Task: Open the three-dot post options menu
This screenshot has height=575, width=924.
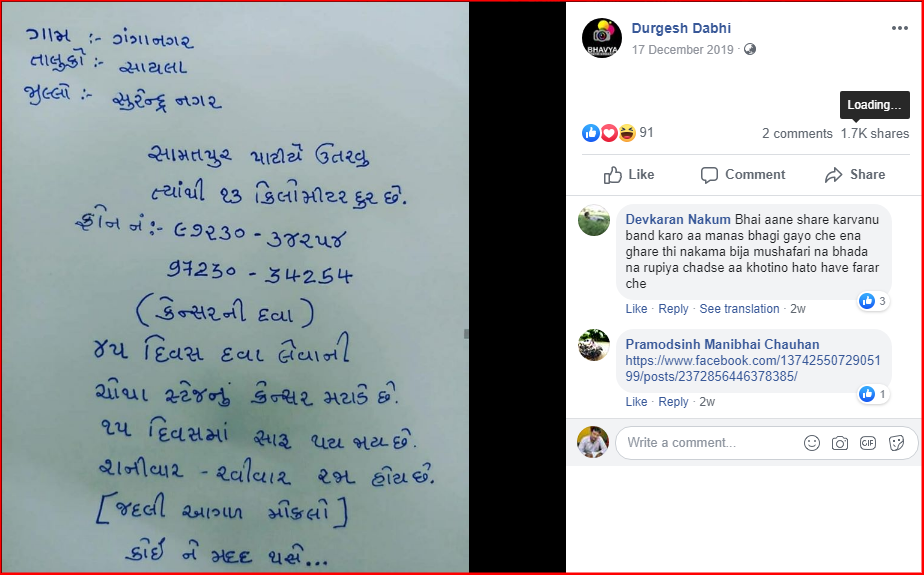Action: [x=899, y=28]
